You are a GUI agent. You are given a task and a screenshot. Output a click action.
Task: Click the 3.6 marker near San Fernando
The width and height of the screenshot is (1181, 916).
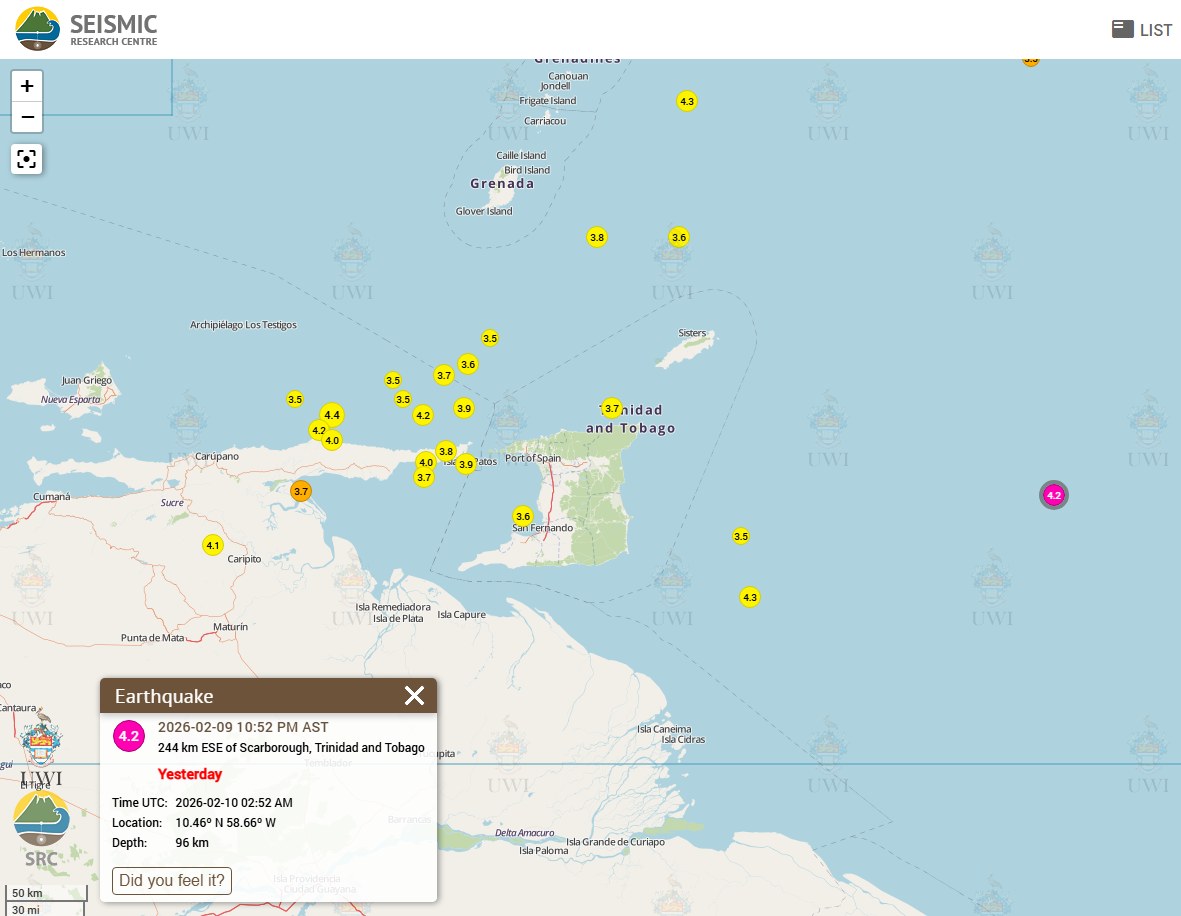[522, 516]
